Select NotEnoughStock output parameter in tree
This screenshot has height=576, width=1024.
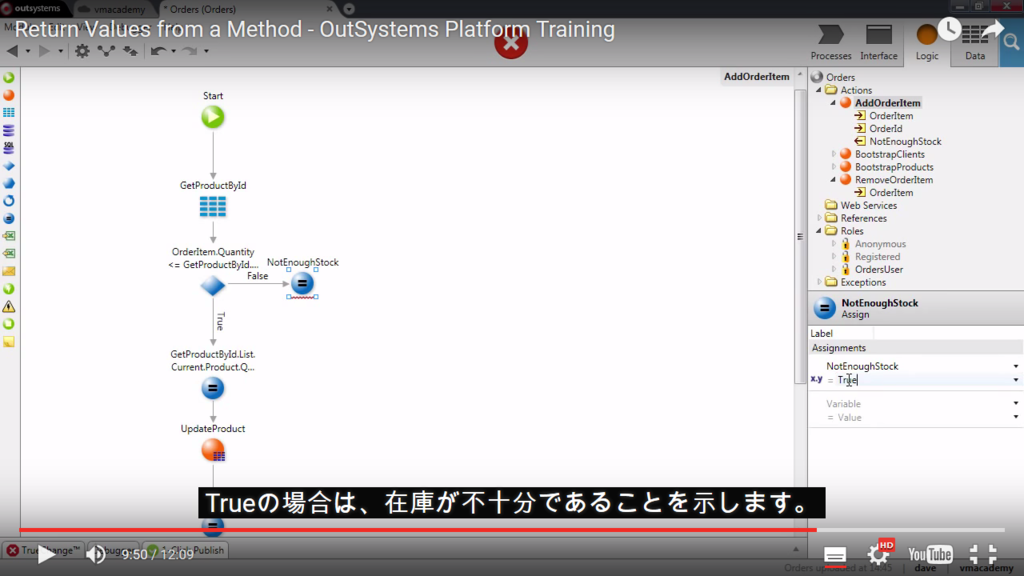[x=905, y=141]
